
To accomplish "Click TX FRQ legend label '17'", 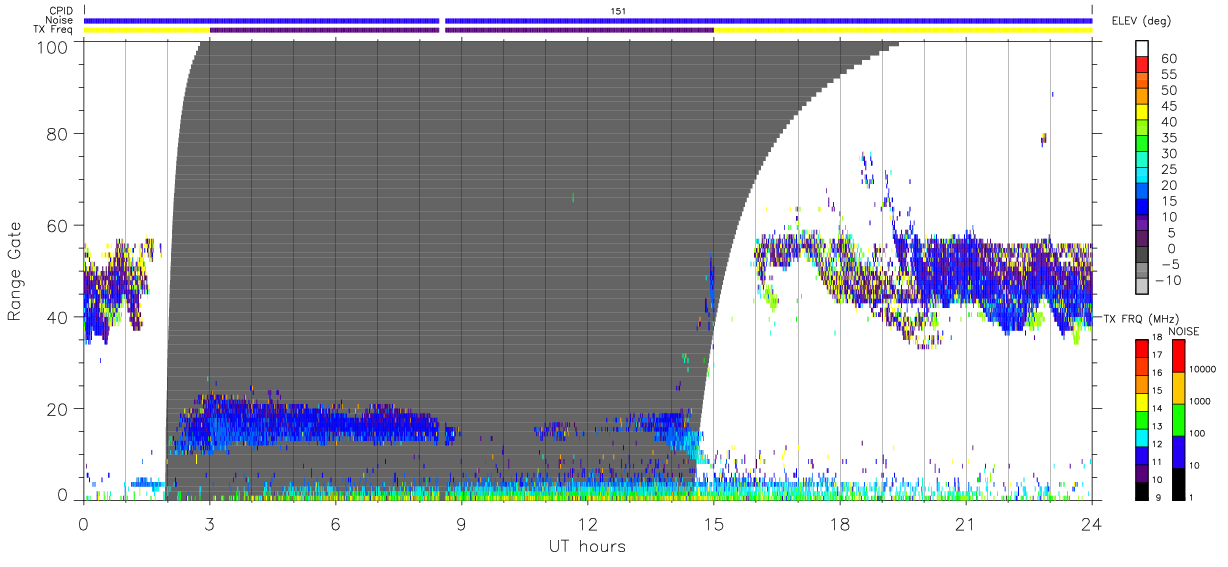I will tap(1157, 354).
